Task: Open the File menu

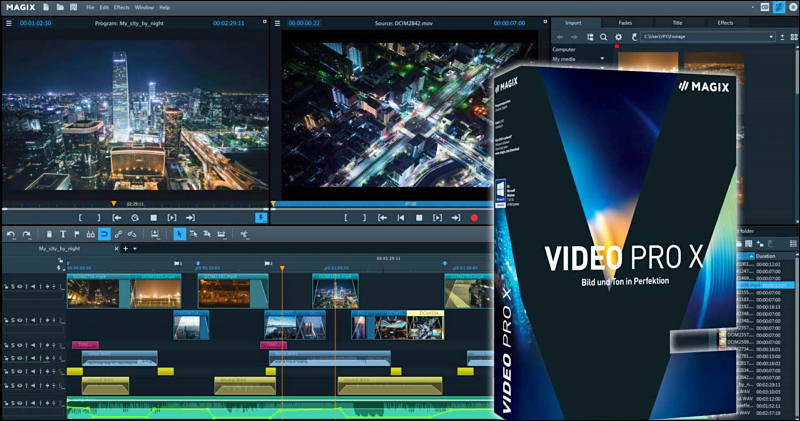Action: coord(90,8)
